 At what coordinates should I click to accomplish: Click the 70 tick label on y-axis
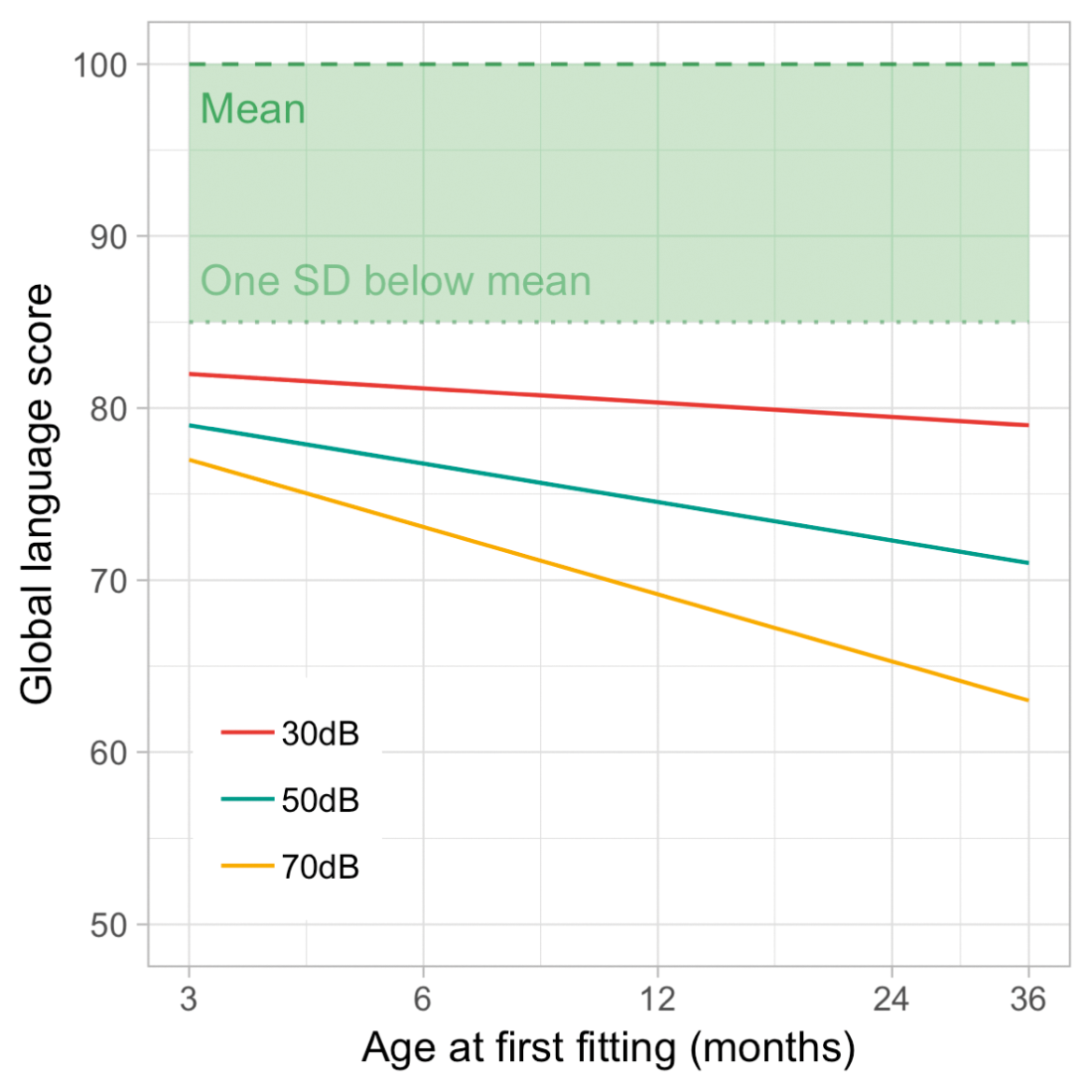(108, 581)
